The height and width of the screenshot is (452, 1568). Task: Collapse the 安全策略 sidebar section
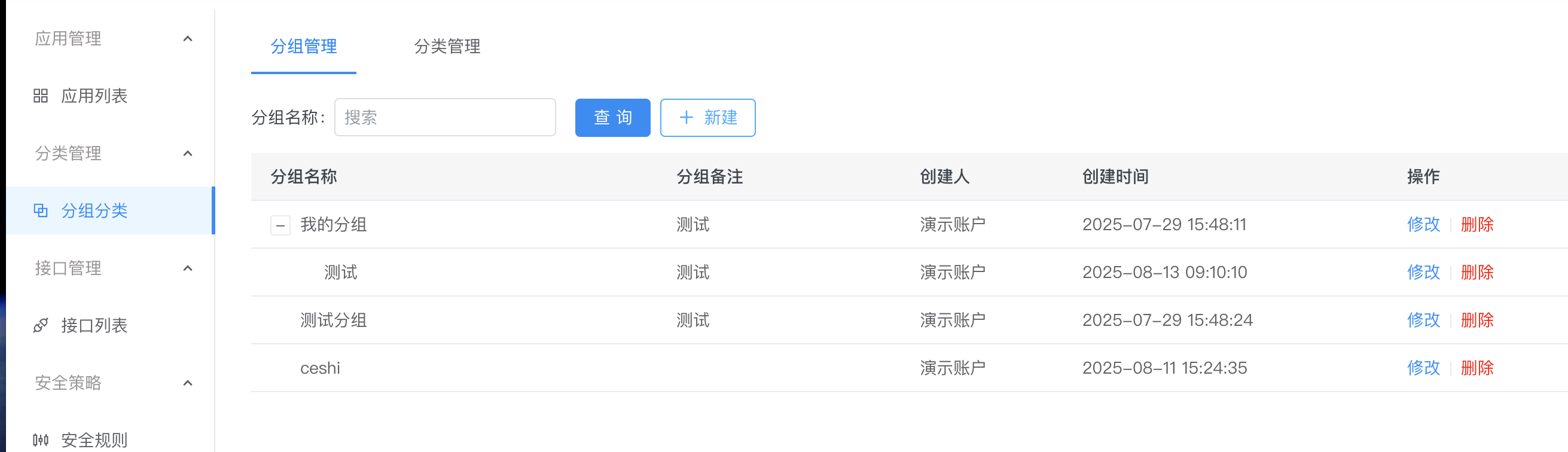point(188,383)
